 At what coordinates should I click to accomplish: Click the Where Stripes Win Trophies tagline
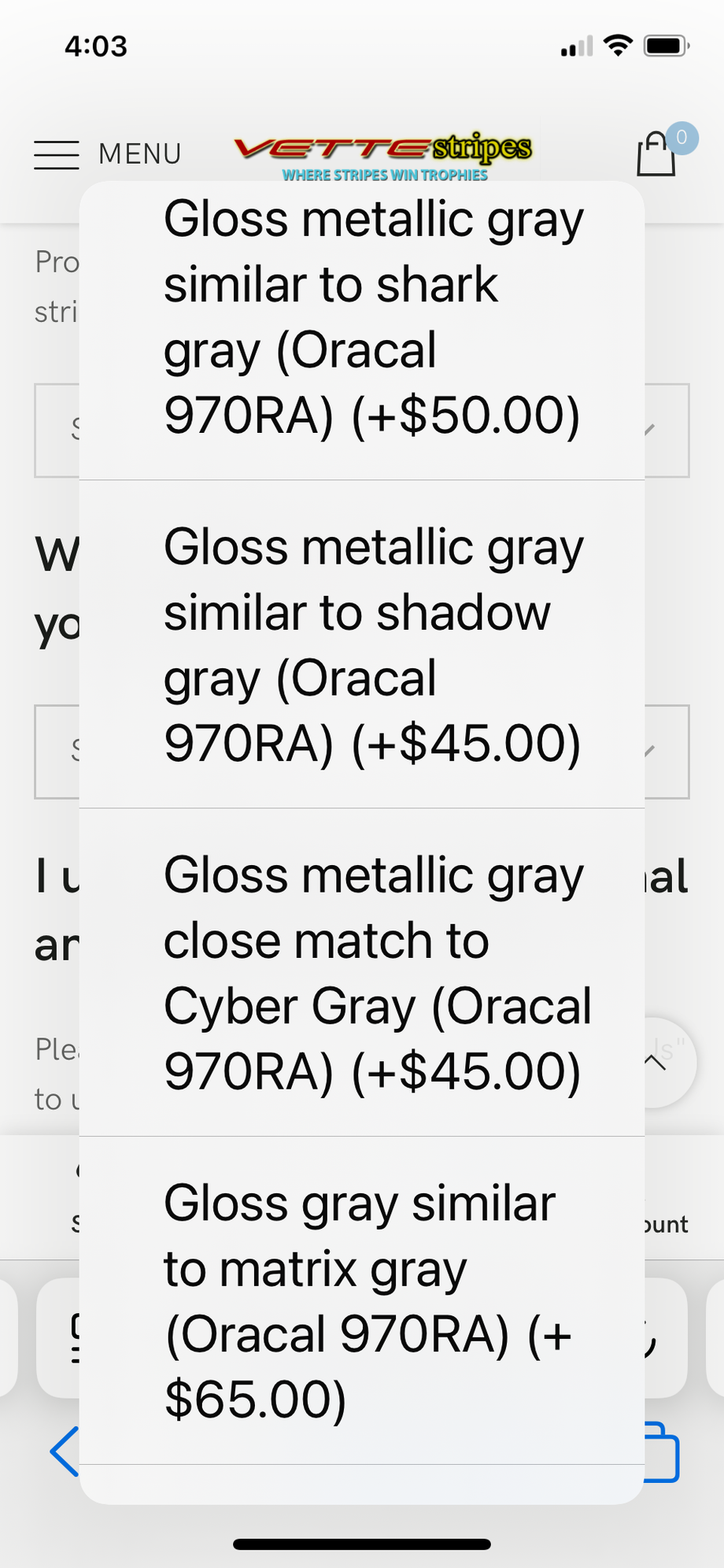pos(385,176)
